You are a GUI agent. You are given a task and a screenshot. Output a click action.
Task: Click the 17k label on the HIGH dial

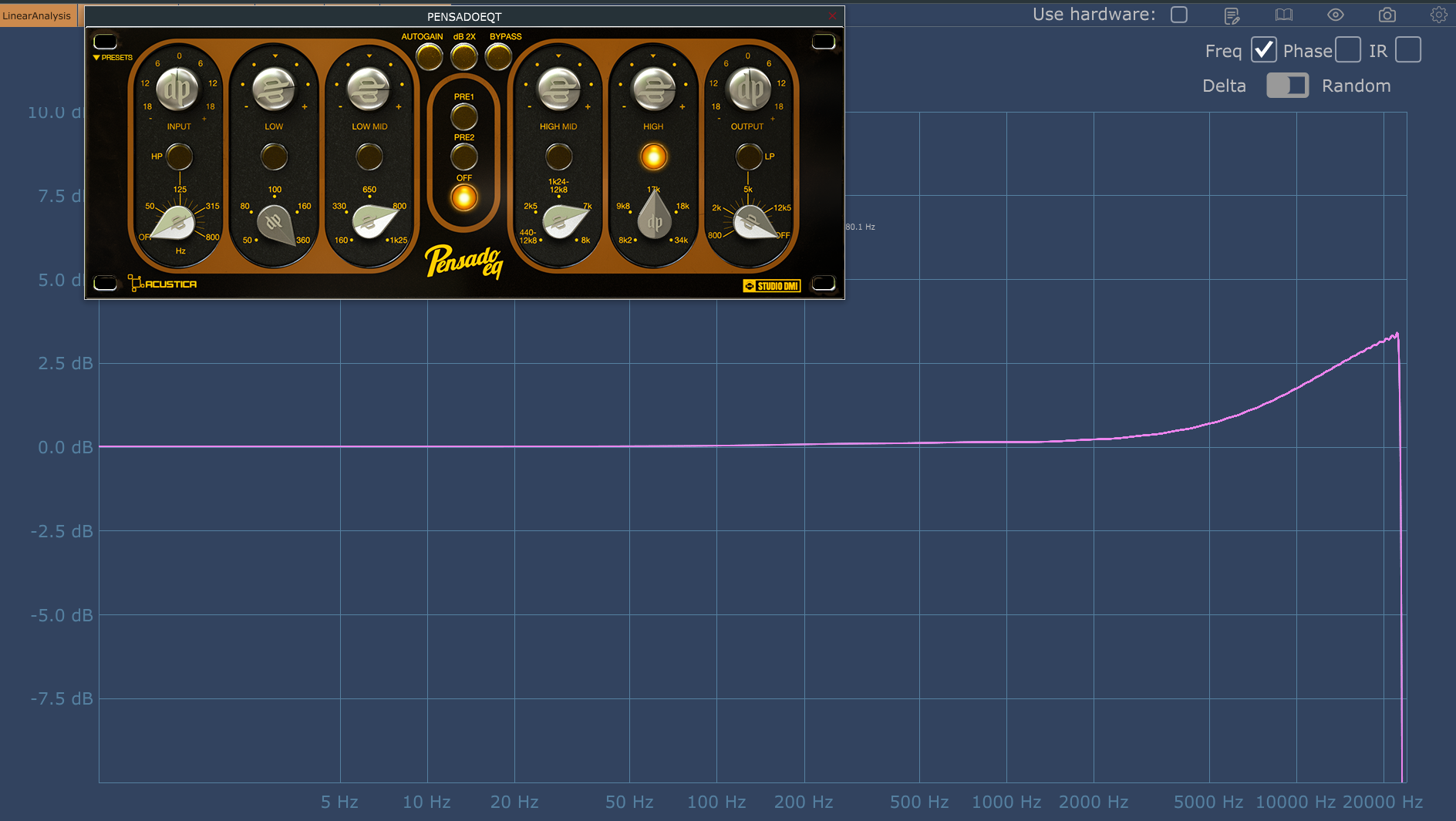pyautogui.click(x=653, y=189)
